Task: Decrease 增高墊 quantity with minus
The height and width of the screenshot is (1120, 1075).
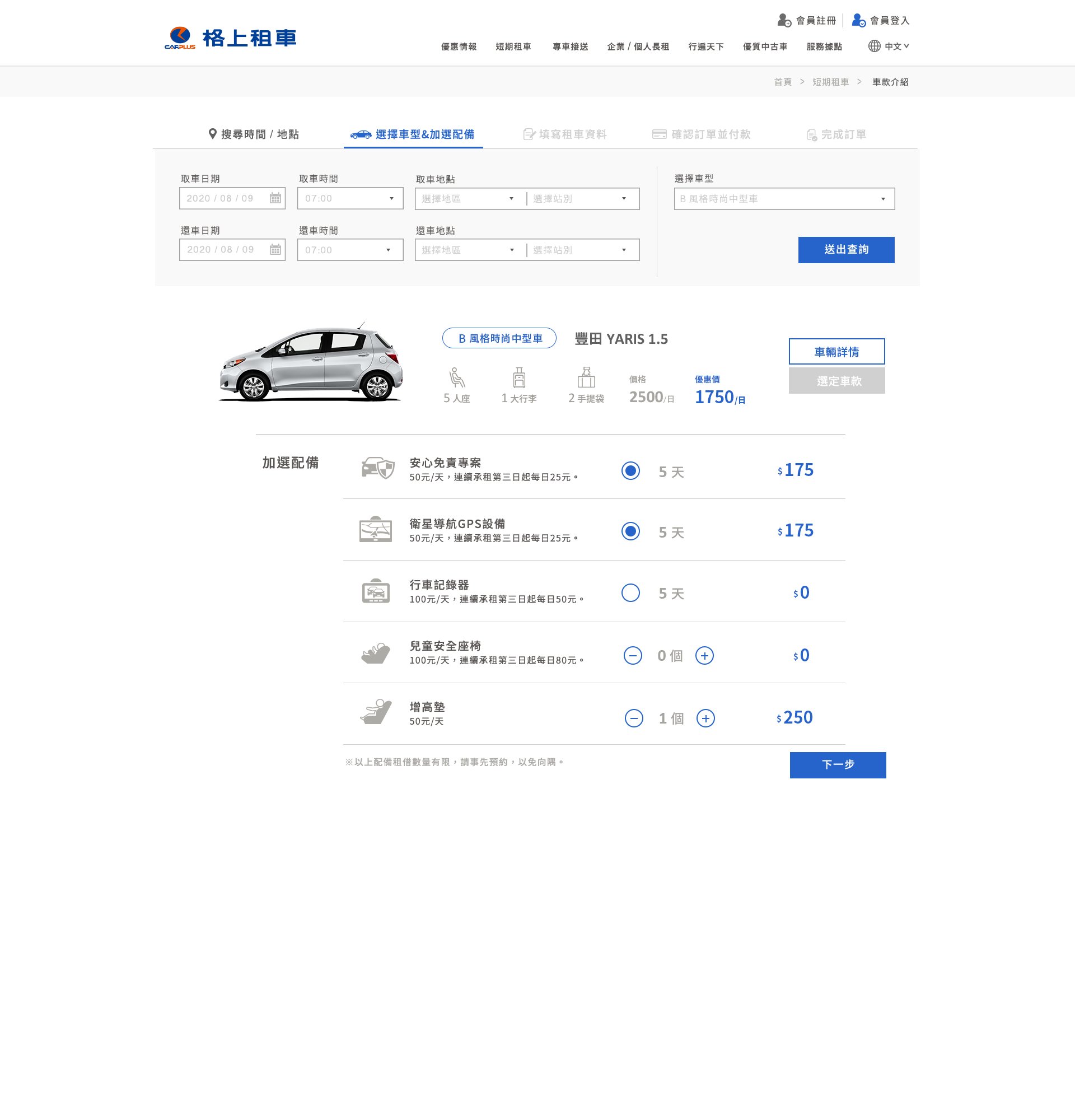Action: 634,718
